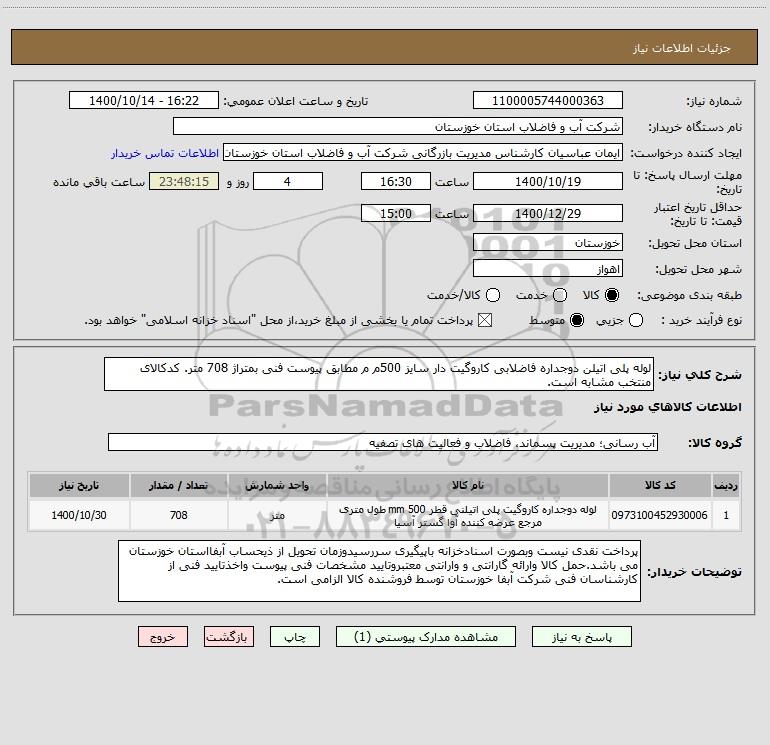
Task: Click the ردیف column header
Action: [x=726, y=485]
